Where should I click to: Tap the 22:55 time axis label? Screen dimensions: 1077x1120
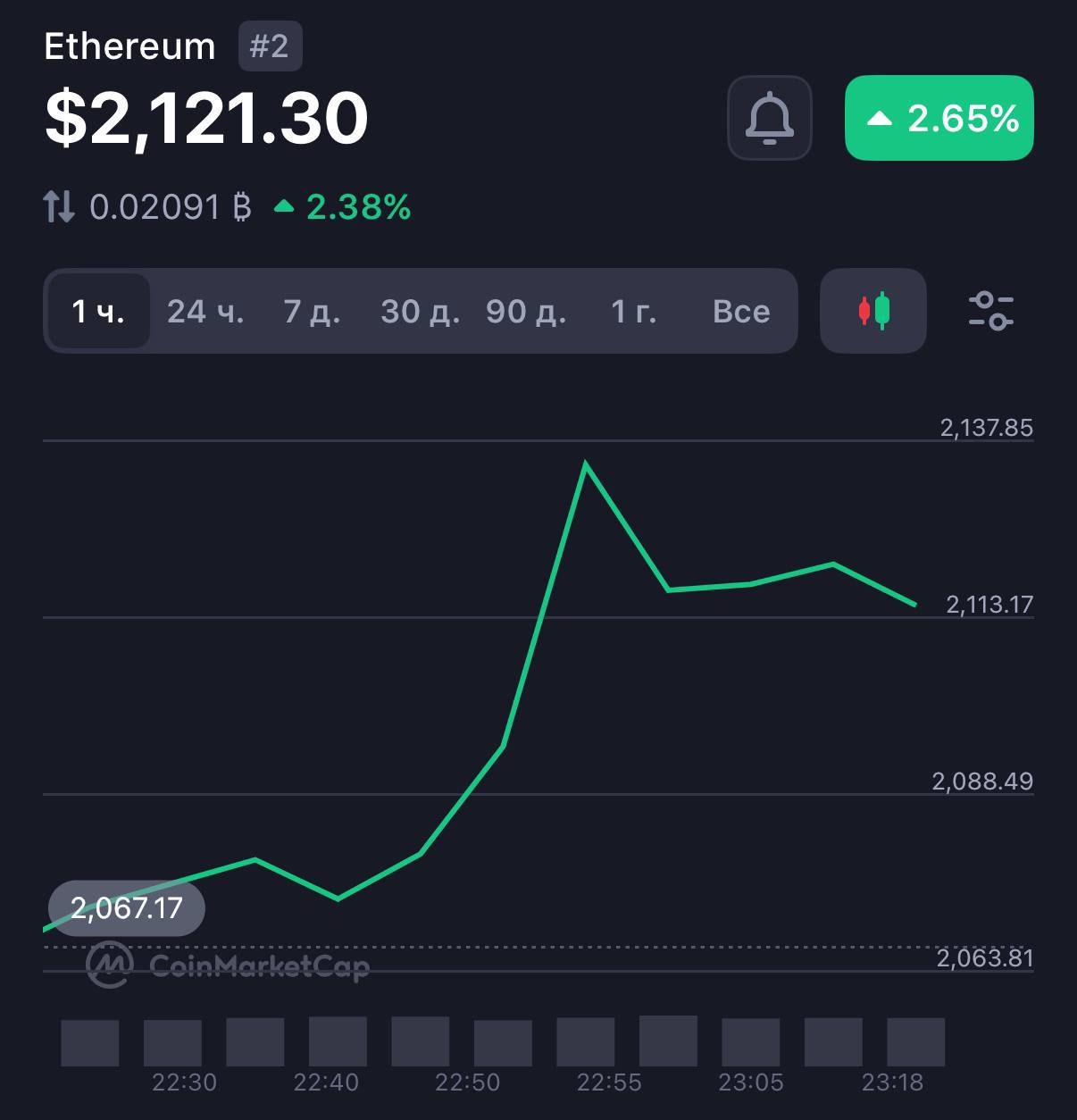click(609, 1082)
